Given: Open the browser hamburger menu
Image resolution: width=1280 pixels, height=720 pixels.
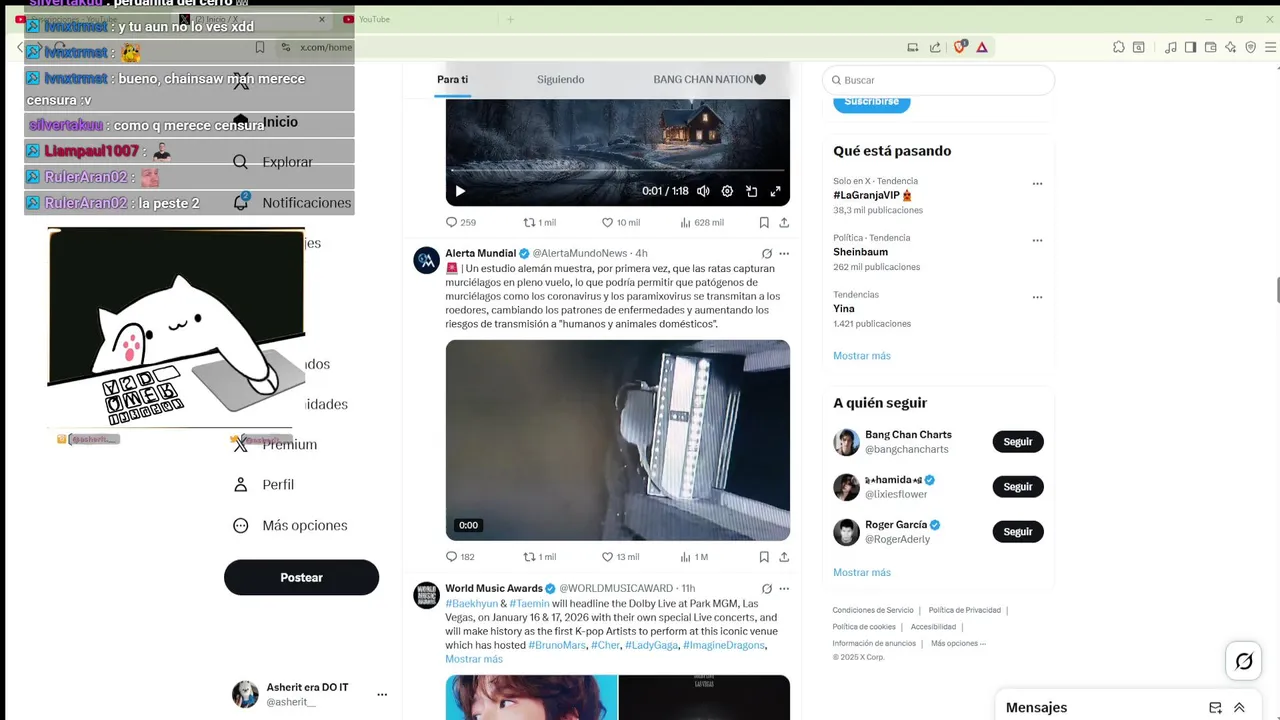Looking at the screenshot, I should [x=1272, y=47].
